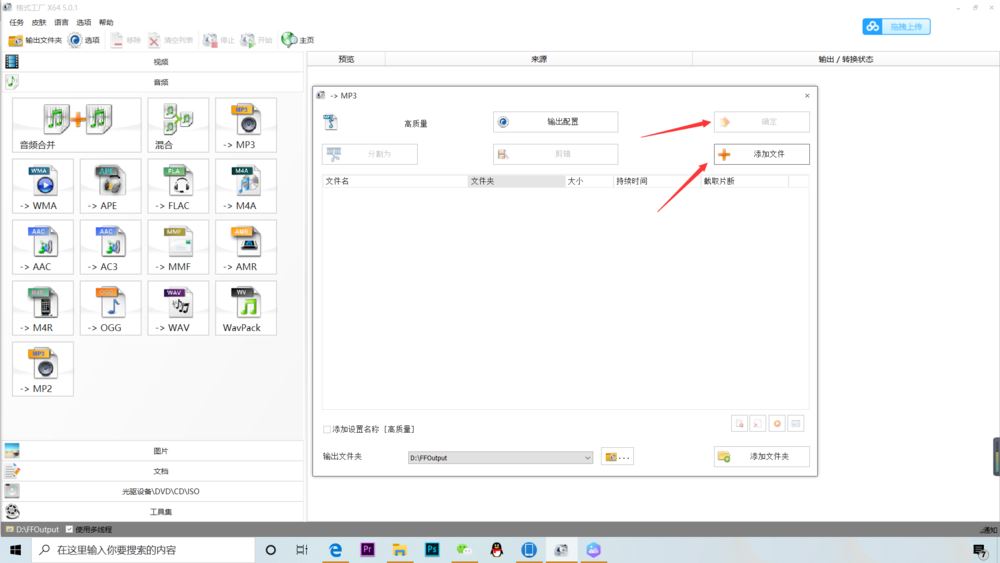
Task: Choose the -> FLAC conversion icon
Action: coord(178,186)
